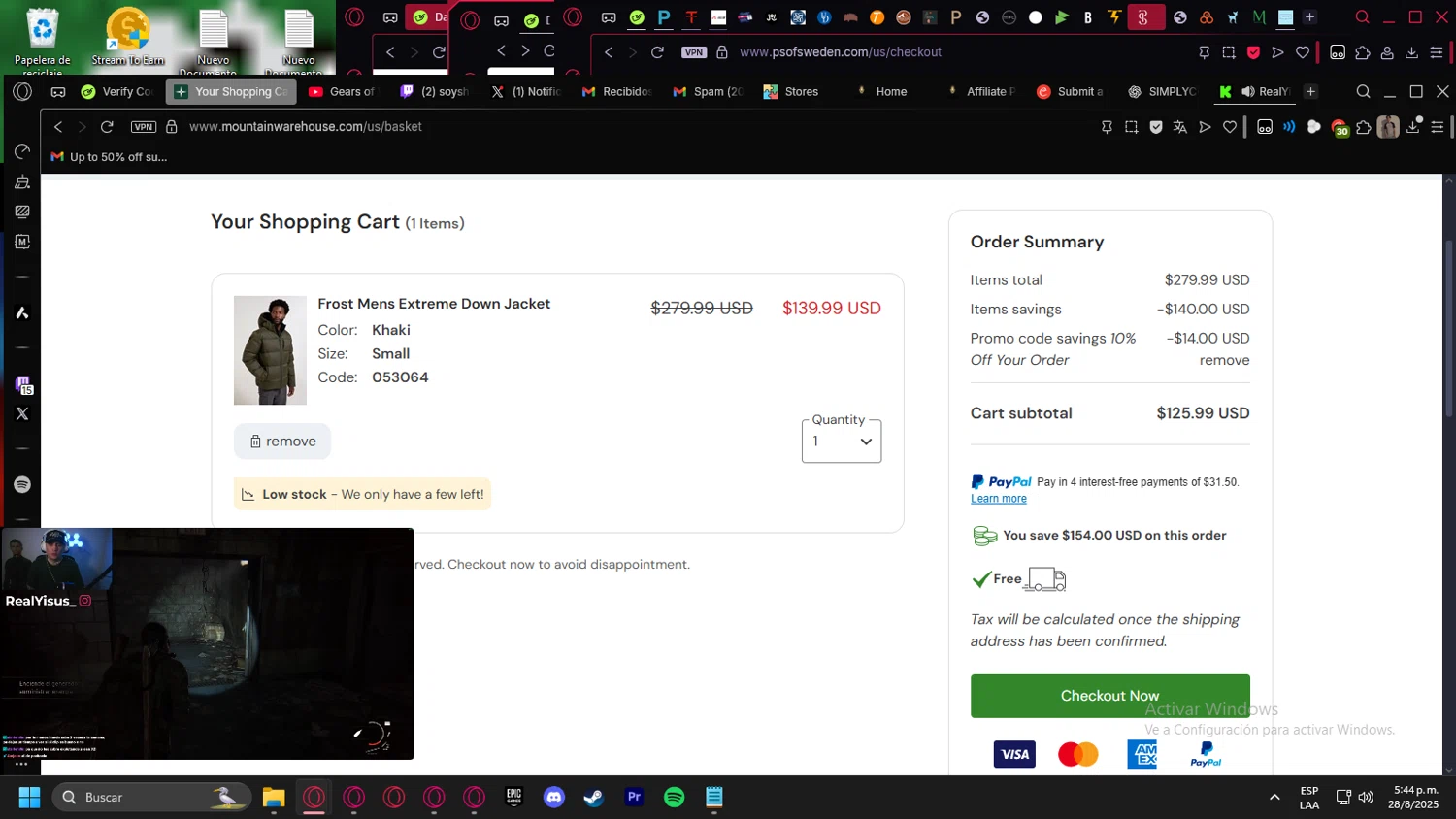Open the Quantity dropdown
This screenshot has width=1456, height=819.
[x=841, y=442]
